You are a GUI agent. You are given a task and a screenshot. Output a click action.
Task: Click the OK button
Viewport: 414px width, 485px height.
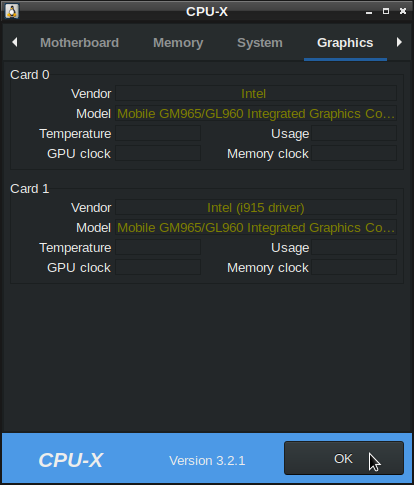[344, 458]
